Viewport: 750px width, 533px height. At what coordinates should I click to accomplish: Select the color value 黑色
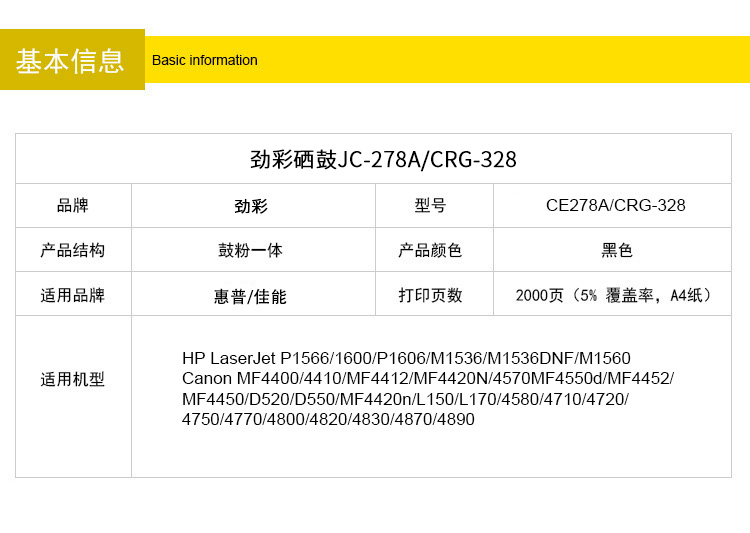tap(617, 251)
